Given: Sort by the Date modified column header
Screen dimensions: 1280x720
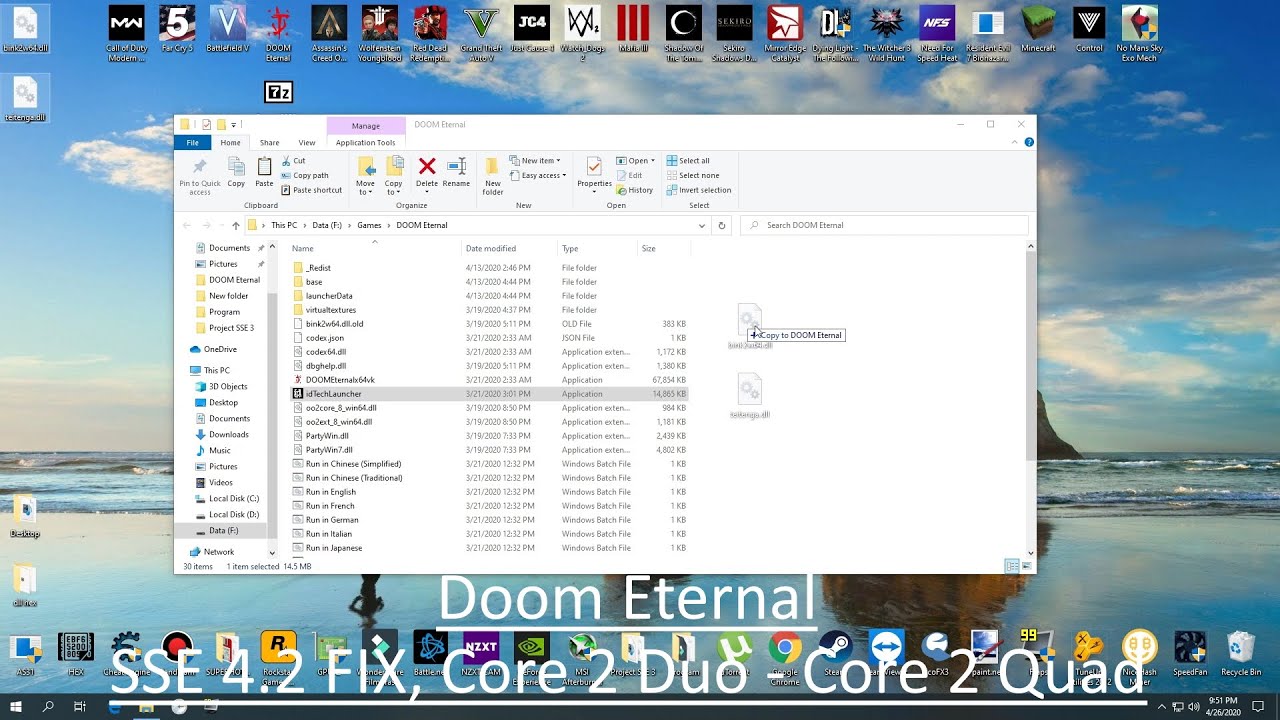Looking at the screenshot, I should [x=491, y=248].
